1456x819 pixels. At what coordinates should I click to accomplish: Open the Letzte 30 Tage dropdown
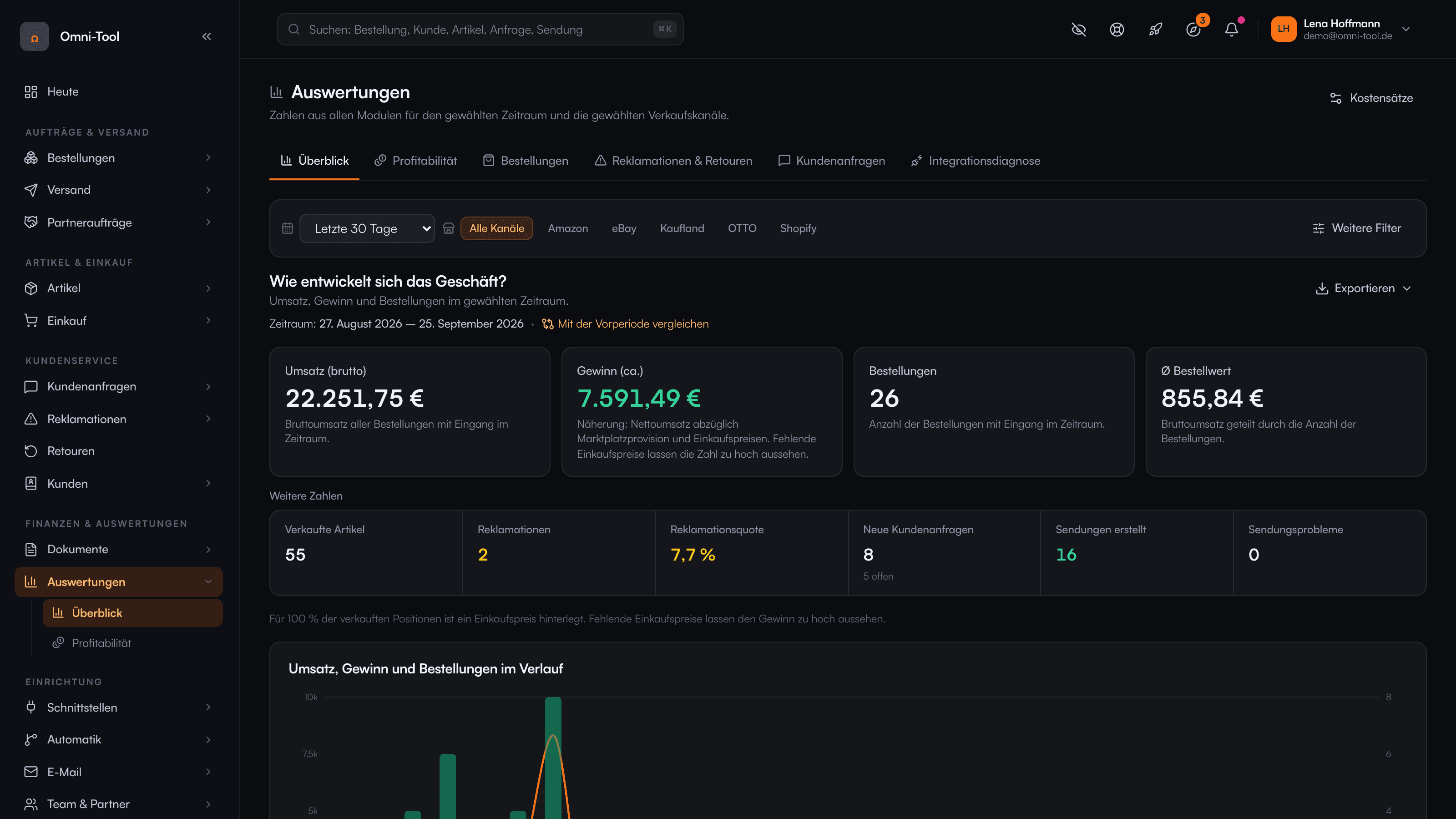(x=367, y=228)
